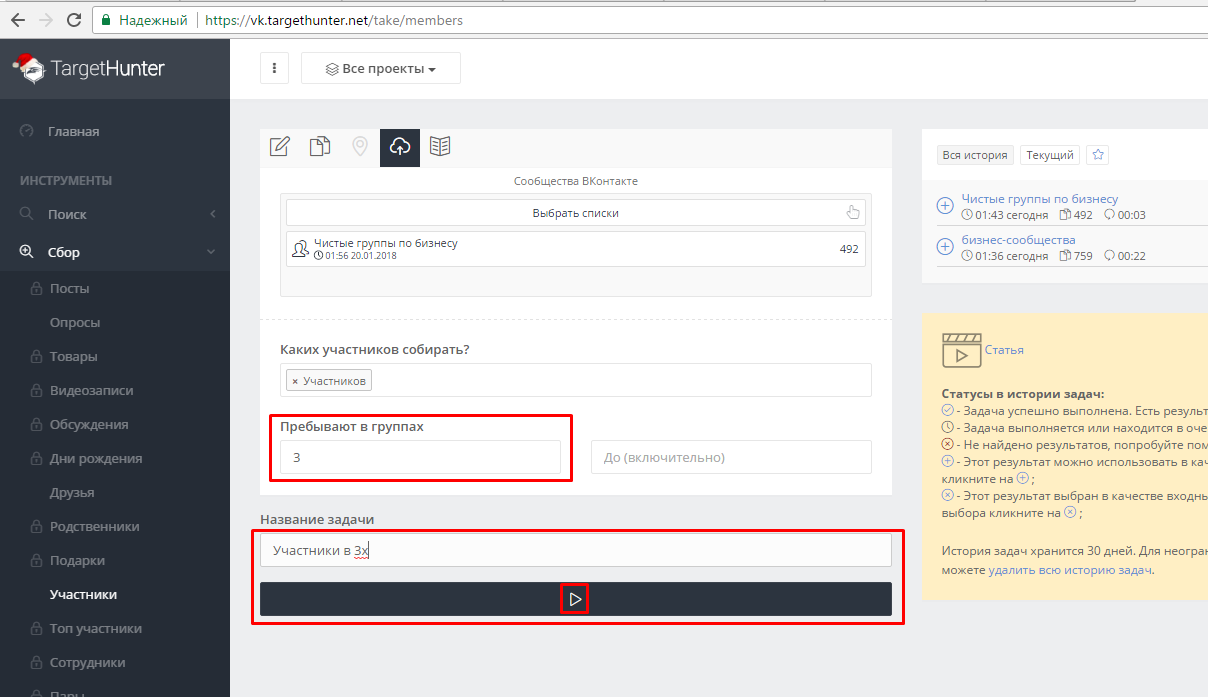This screenshot has width=1208, height=697.
Task: Toggle plus icon for Чистые группы по бизнесу
Action: [945, 206]
